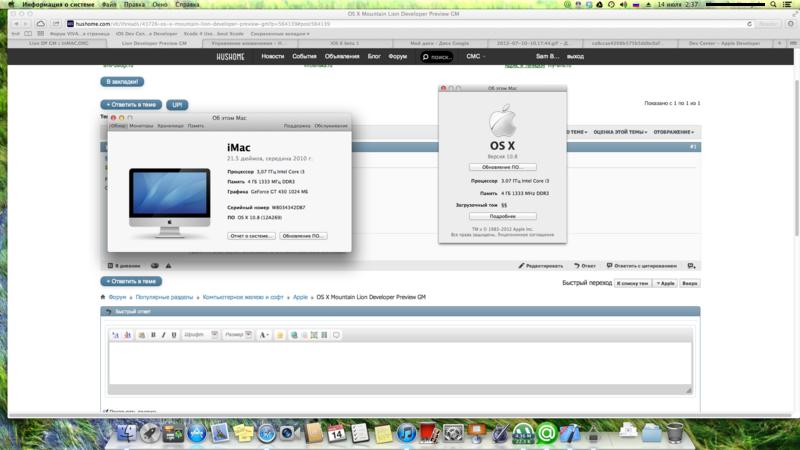Select Память tab in About This Mac
The width and height of the screenshot is (800, 450).
pos(195,126)
